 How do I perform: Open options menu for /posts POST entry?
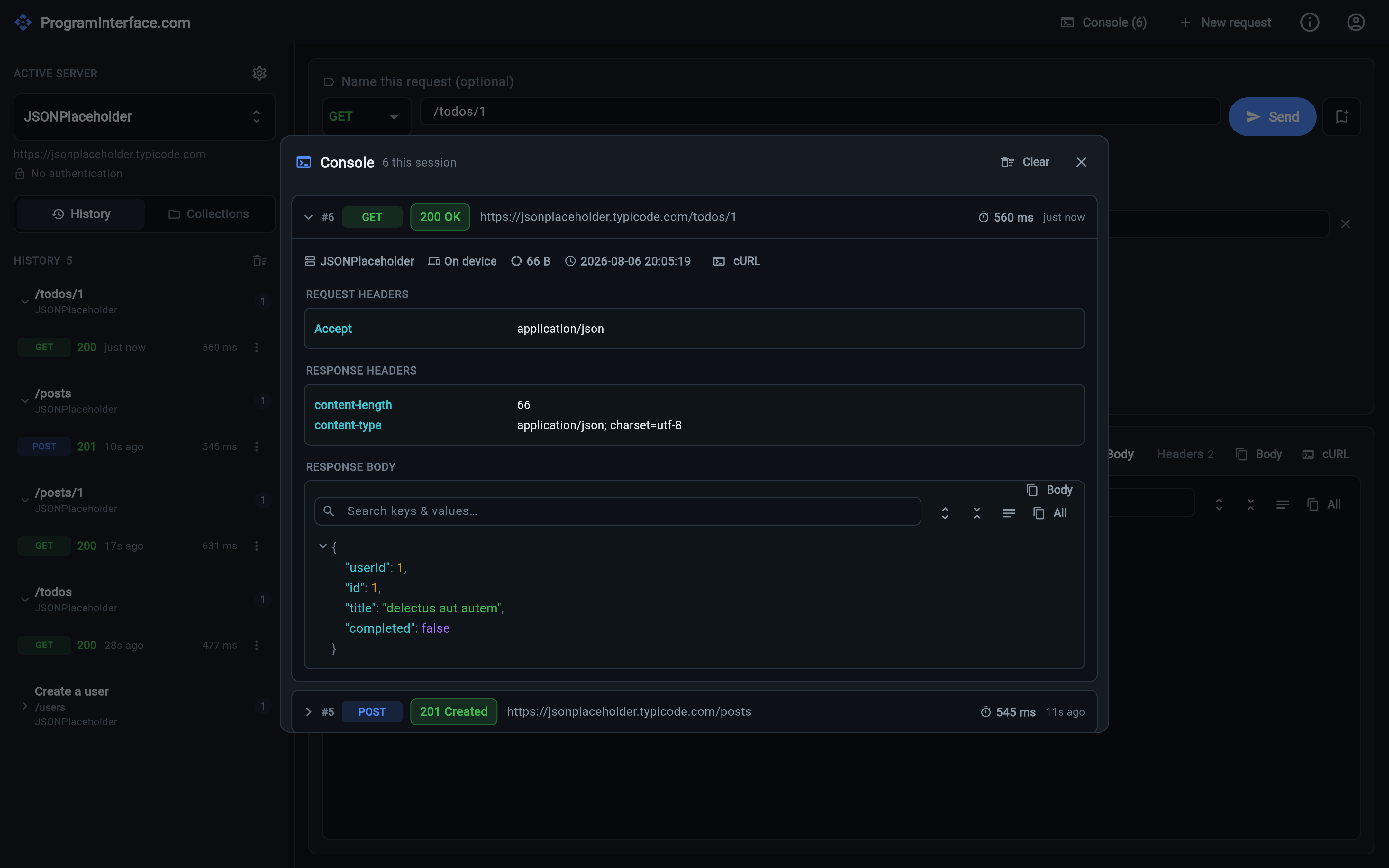tap(257, 447)
